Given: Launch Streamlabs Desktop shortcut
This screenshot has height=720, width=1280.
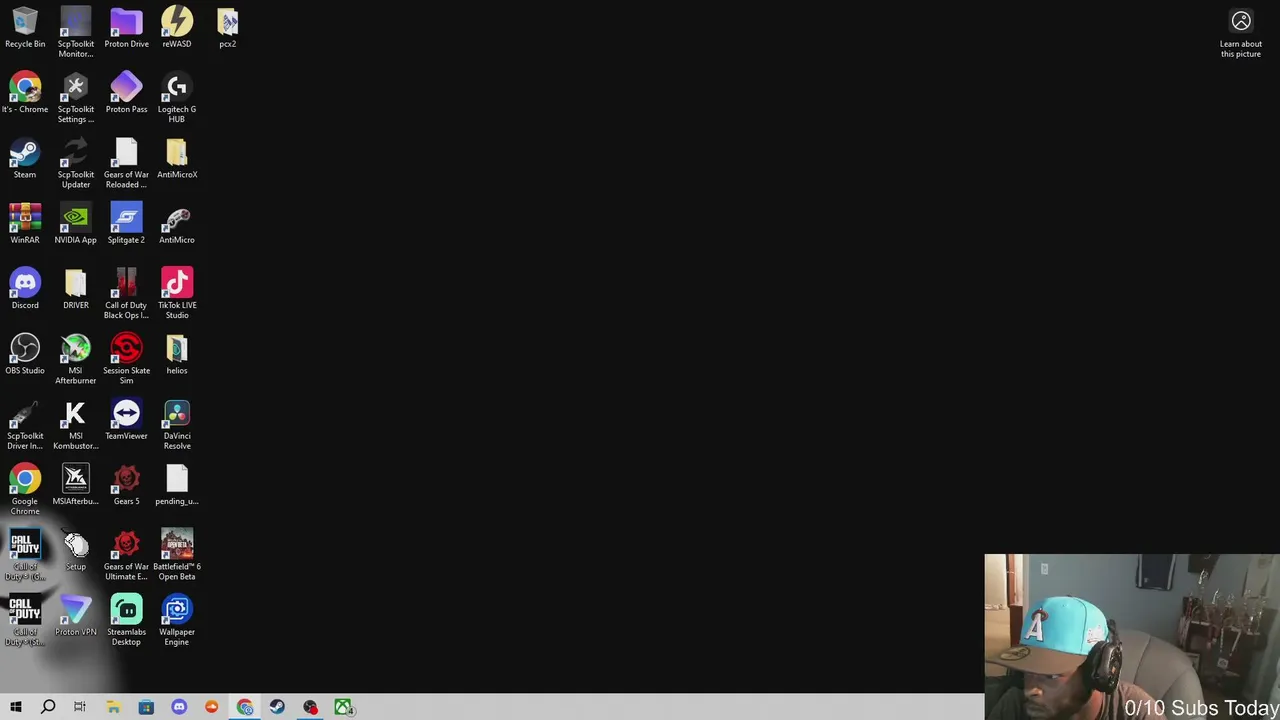Looking at the screenshot, I should click(126, 620).
